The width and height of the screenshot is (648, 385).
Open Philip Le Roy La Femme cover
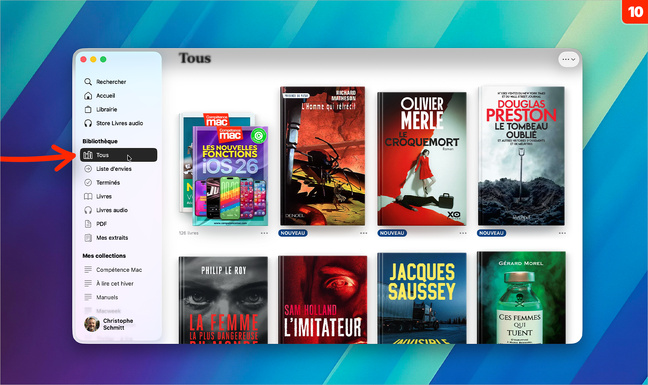click(x=223, y=300)
